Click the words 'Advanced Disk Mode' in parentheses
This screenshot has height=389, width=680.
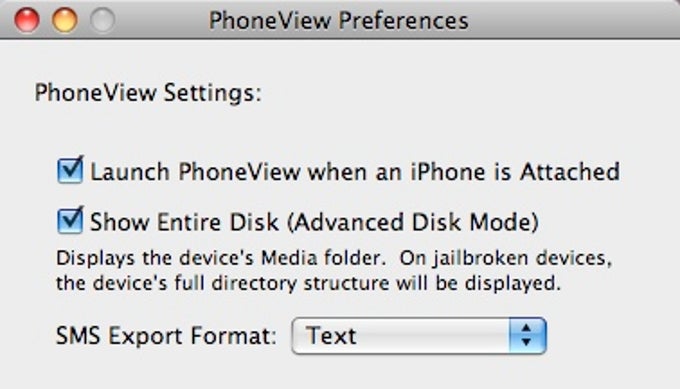pos(413,222)
